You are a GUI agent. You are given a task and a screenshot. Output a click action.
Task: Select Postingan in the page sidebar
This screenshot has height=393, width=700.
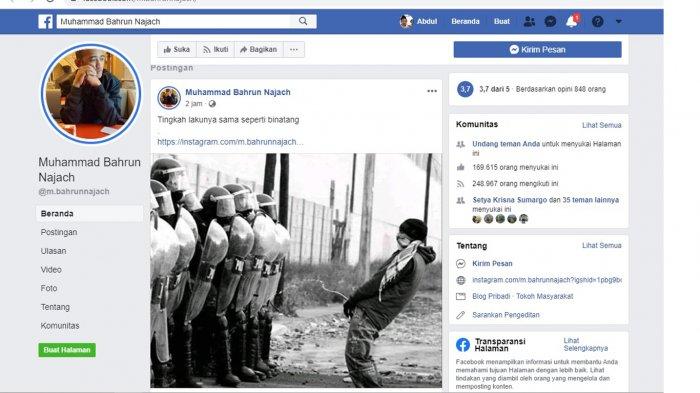tap(59, 232)
